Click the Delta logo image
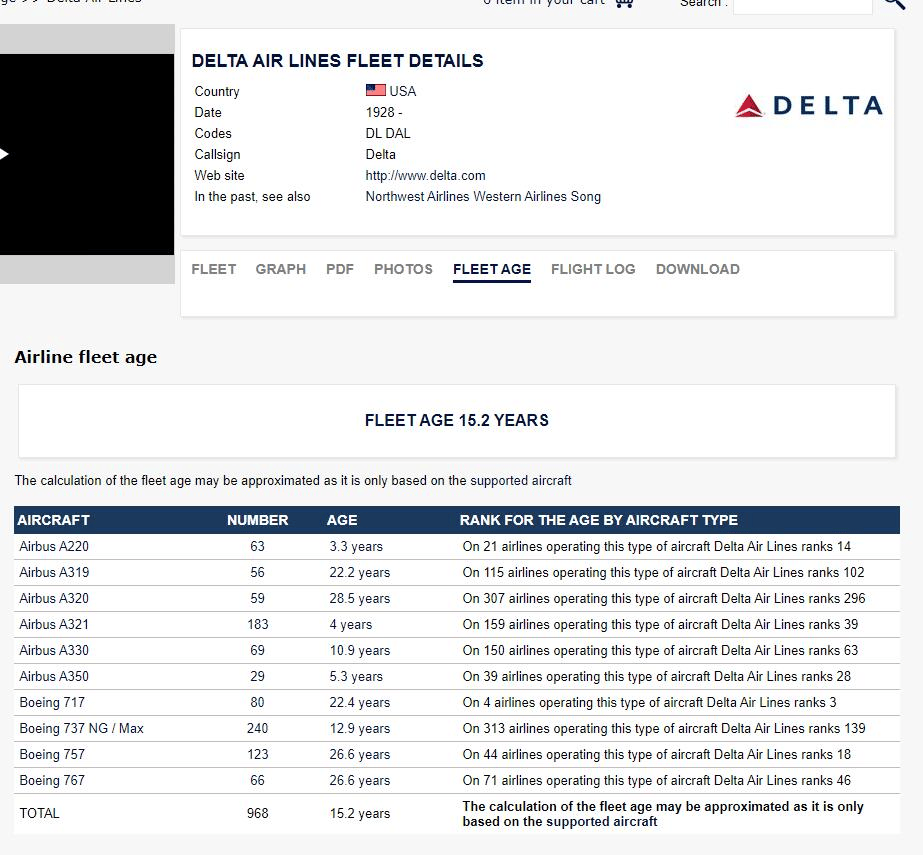Image resolution: width=923 pixels, height=855 pixels. 808,106
